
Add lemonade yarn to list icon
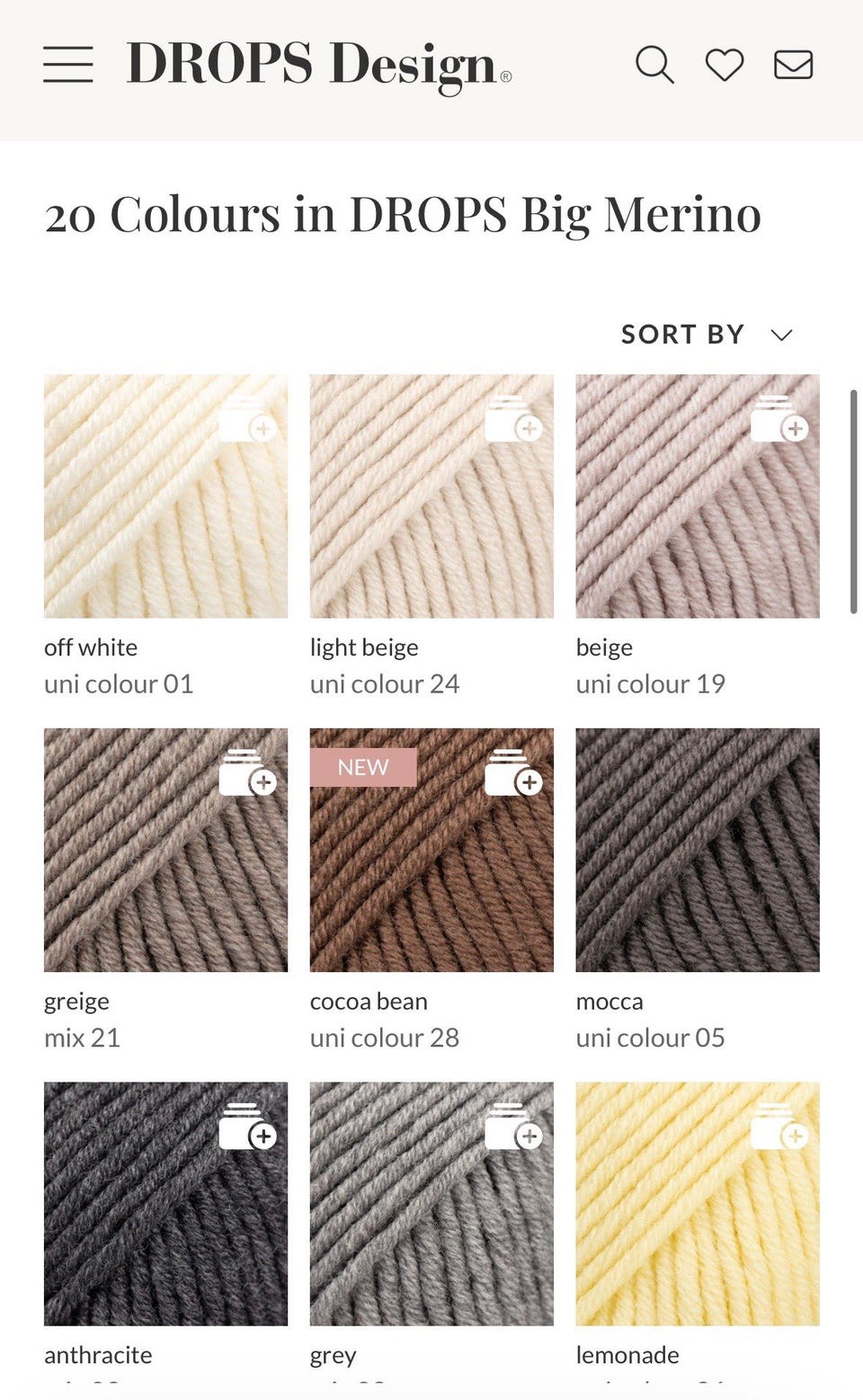coord(780,1126)
